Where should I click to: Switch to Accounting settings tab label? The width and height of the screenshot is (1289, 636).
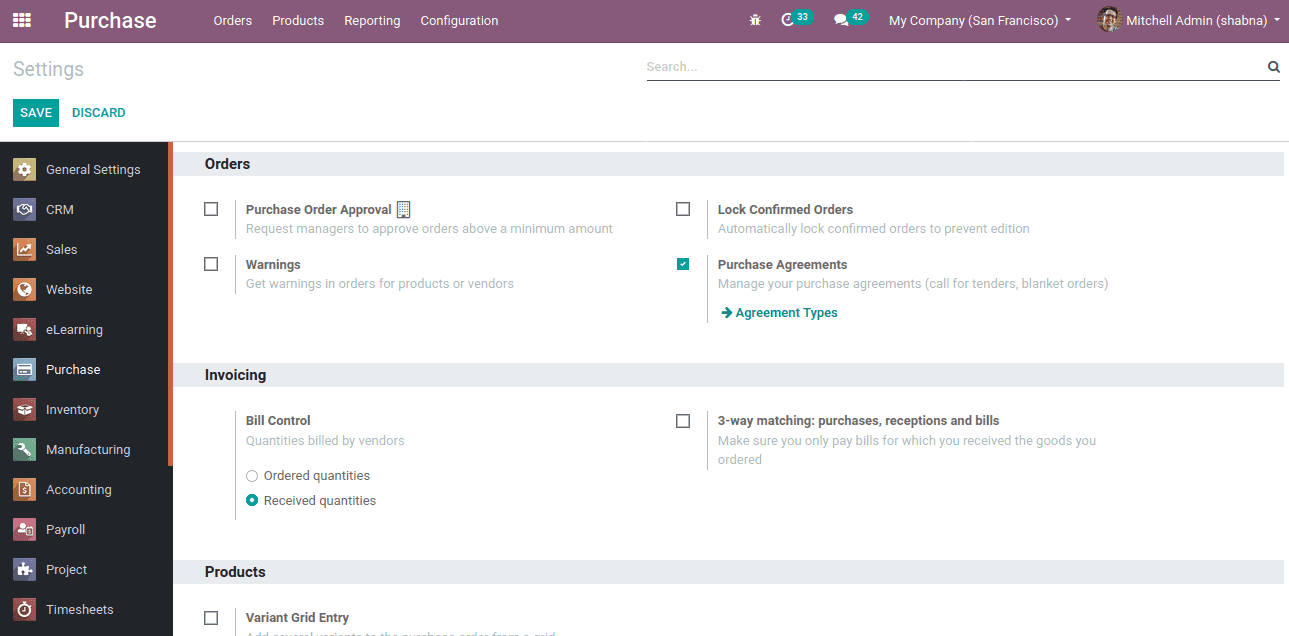pyautogui.click(x=78, y=490)
